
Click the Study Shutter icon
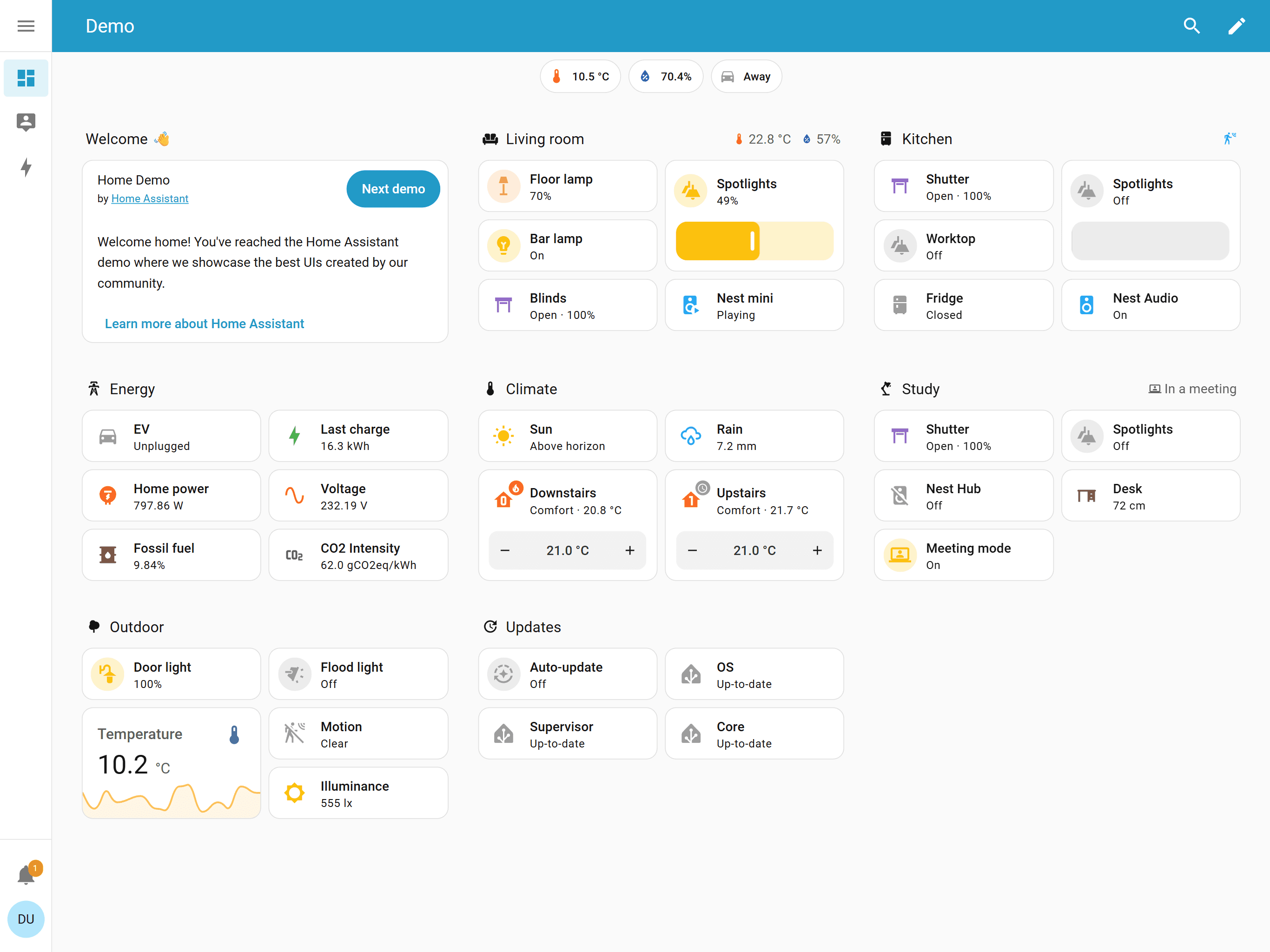click(900, 436)
